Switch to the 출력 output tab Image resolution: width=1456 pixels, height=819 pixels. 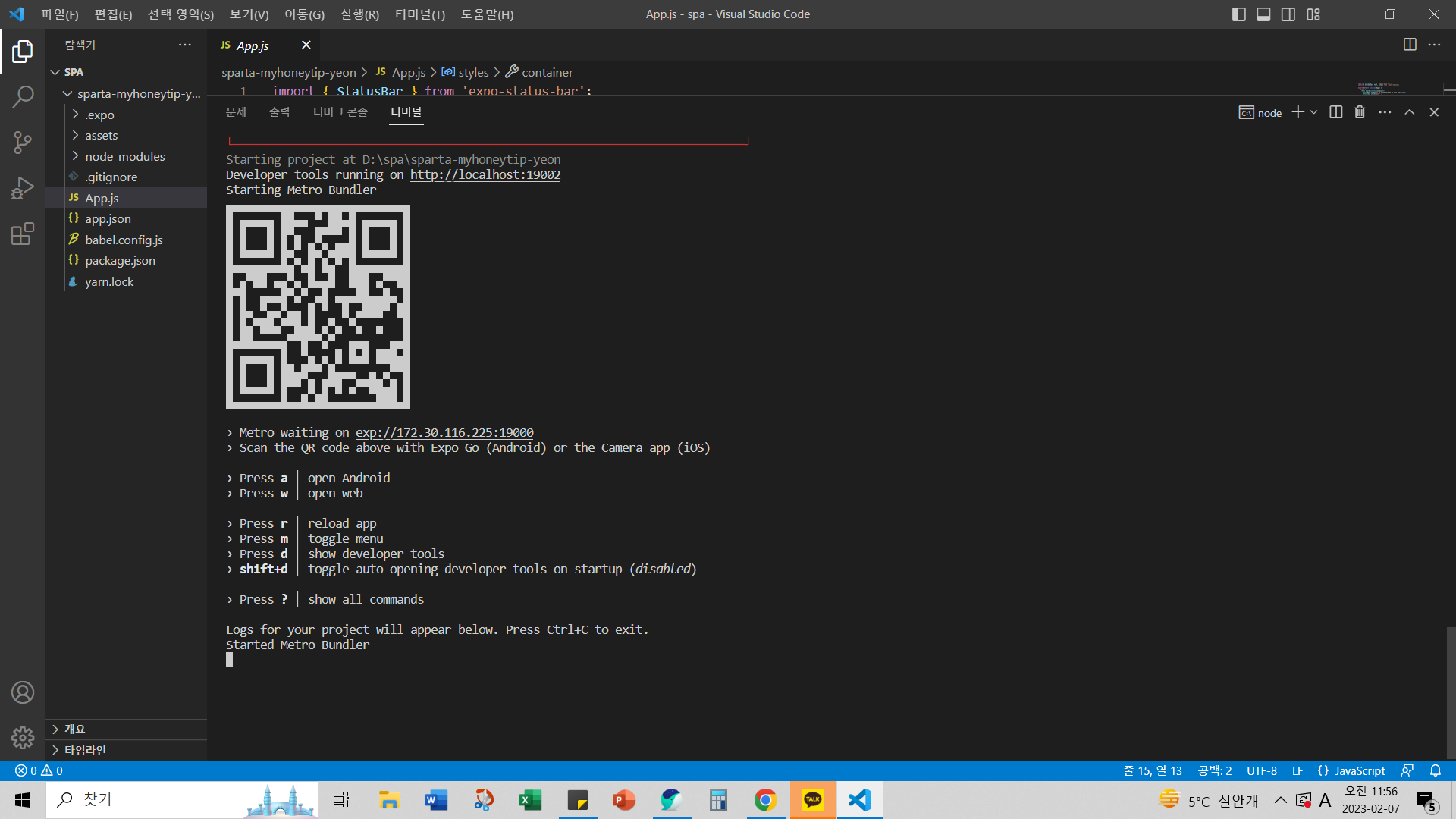tap(279, 112)
